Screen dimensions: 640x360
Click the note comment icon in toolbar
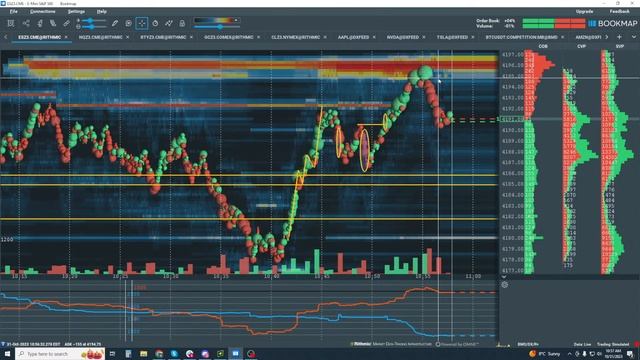[x=128, y=23]
